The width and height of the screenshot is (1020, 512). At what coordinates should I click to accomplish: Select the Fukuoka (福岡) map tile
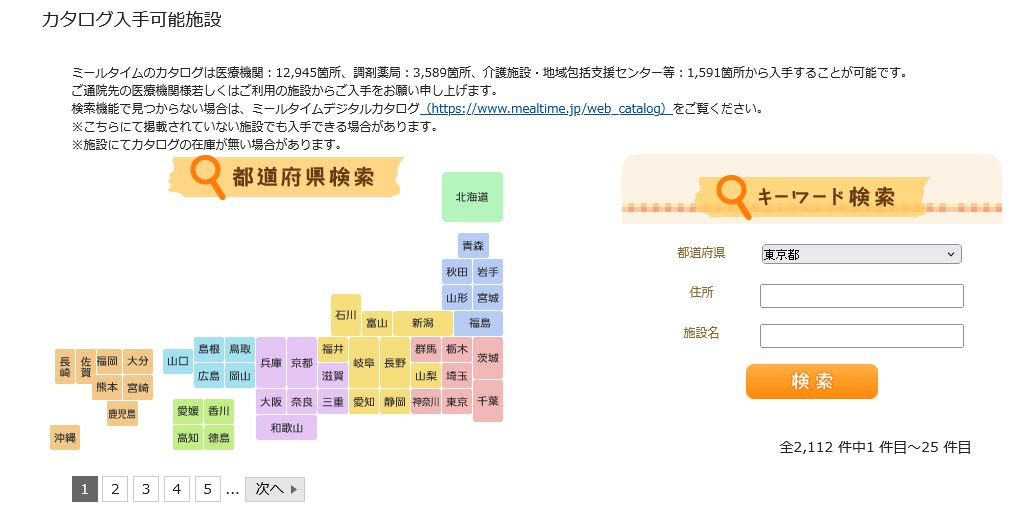107,360
